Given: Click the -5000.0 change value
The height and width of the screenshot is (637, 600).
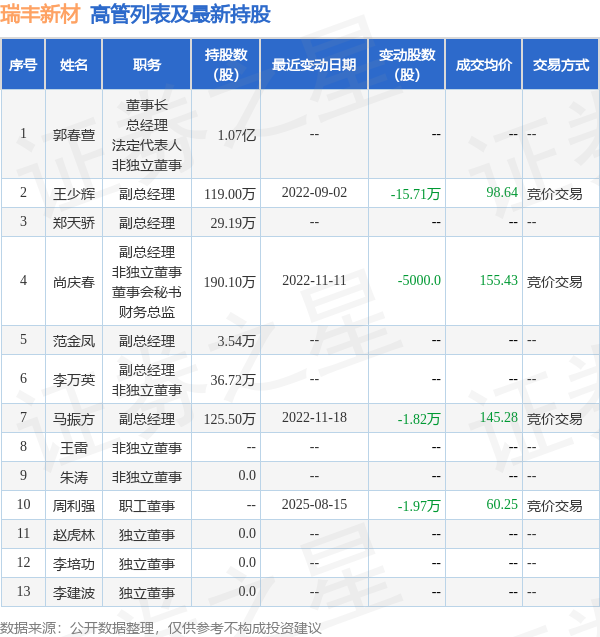Looking at the screenshot, I should pyautogui.click(x=419, y=280).
